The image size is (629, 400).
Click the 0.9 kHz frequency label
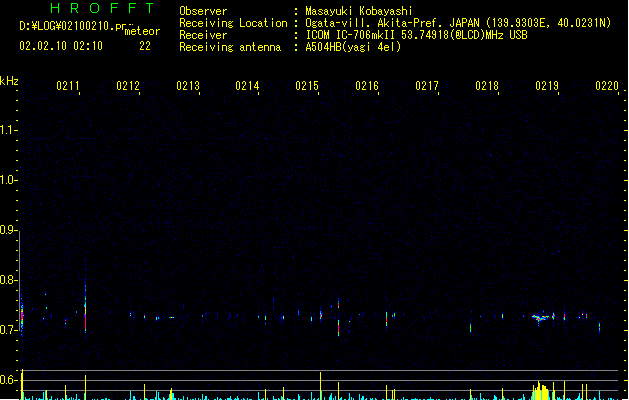pyautogui.click(x=8, y=230)
